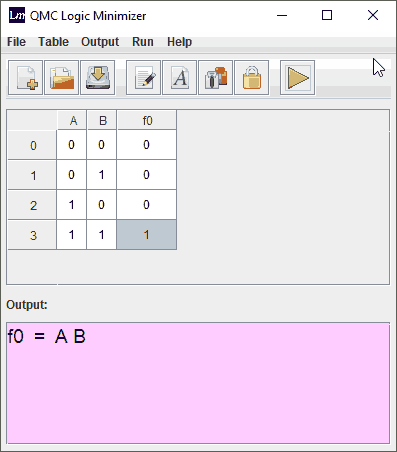Open the Output menu

[x=100, y=42]
